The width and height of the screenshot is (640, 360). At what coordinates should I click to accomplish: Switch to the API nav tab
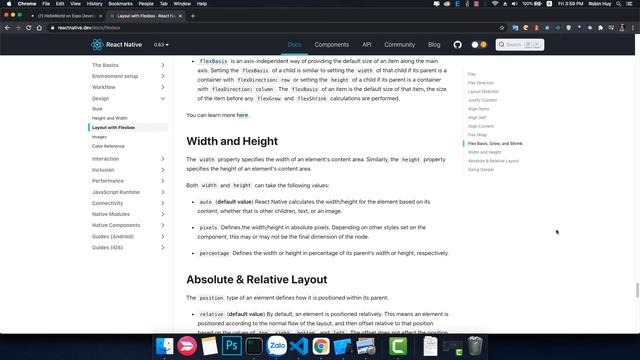click(367, 44)
